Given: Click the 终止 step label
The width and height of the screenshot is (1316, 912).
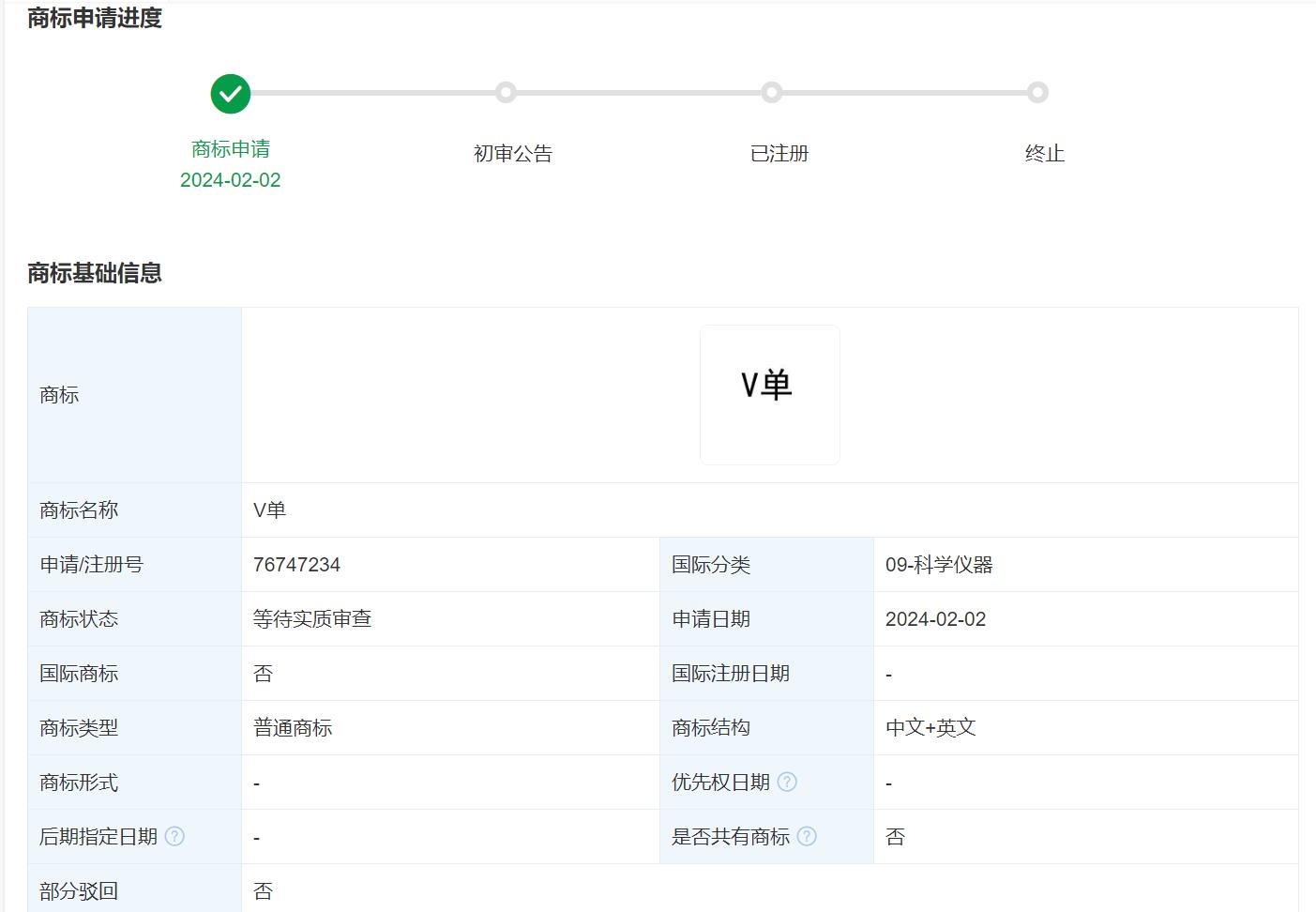Looking at the screenshot, I should 1045,154.
